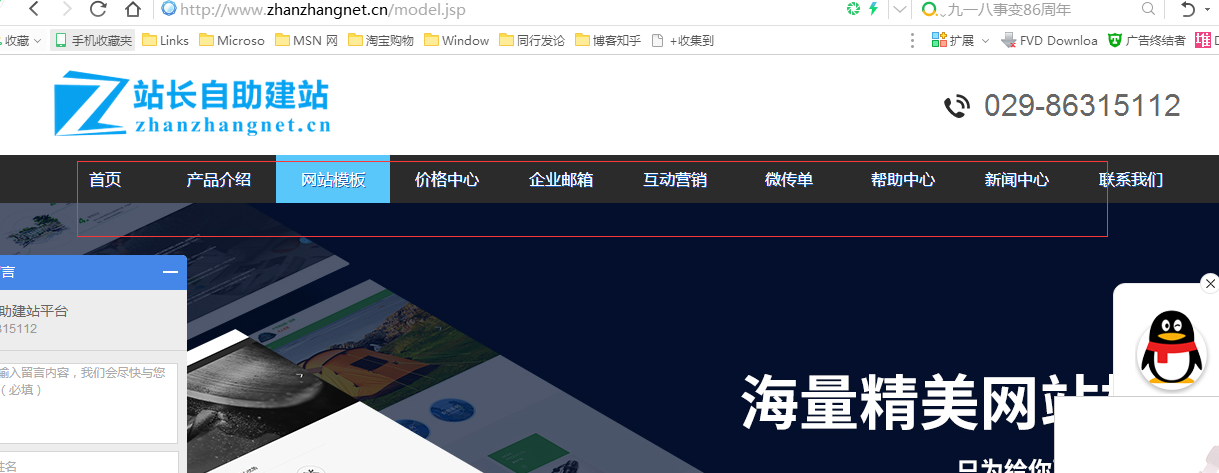Open the 同行发论 bookmark folder
This screenshot has height=473, width=1219.
click(x=531, y=41)
